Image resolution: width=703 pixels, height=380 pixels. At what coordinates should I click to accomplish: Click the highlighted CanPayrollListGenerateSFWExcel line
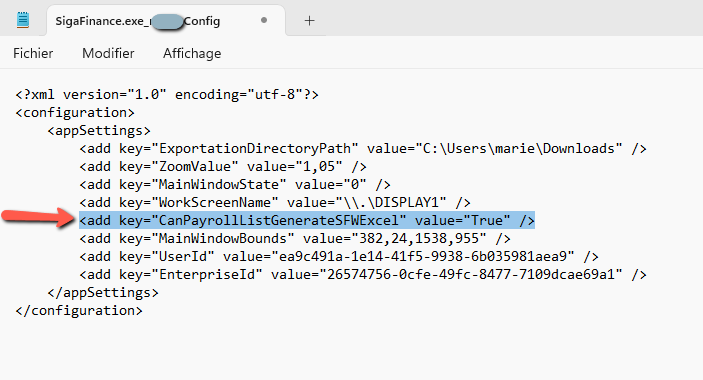307,220
